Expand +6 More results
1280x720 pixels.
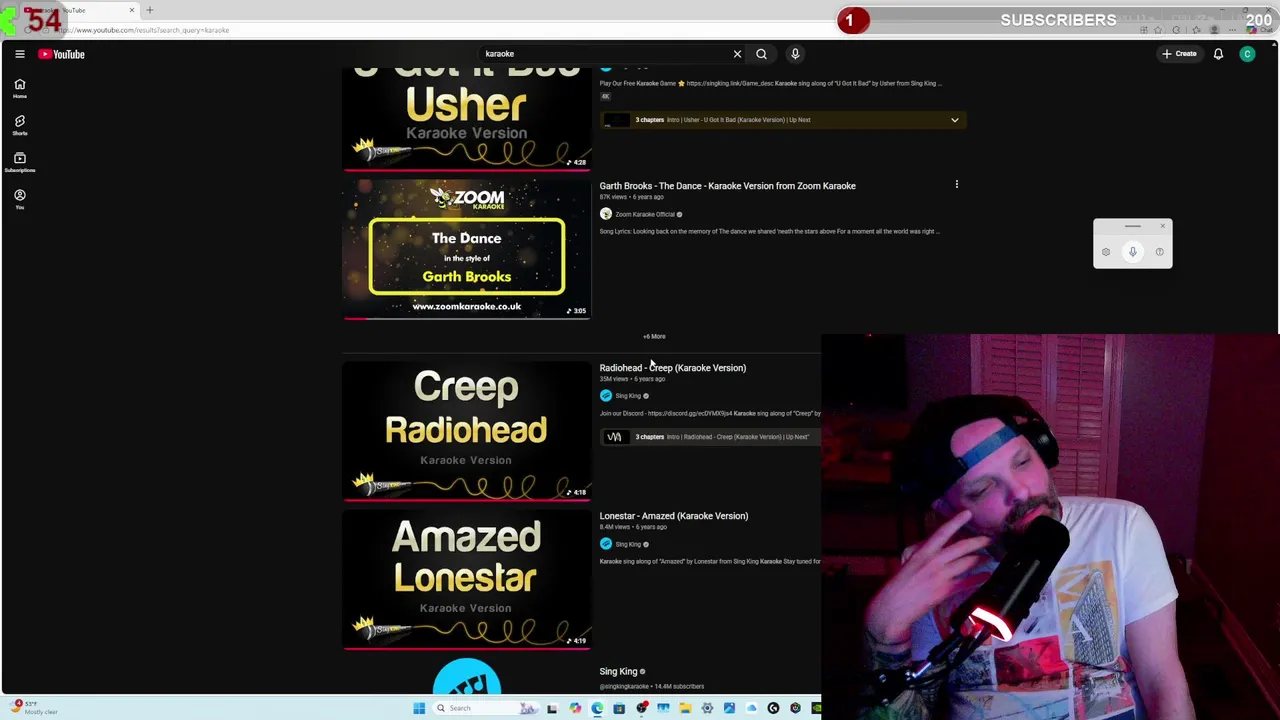654,337
